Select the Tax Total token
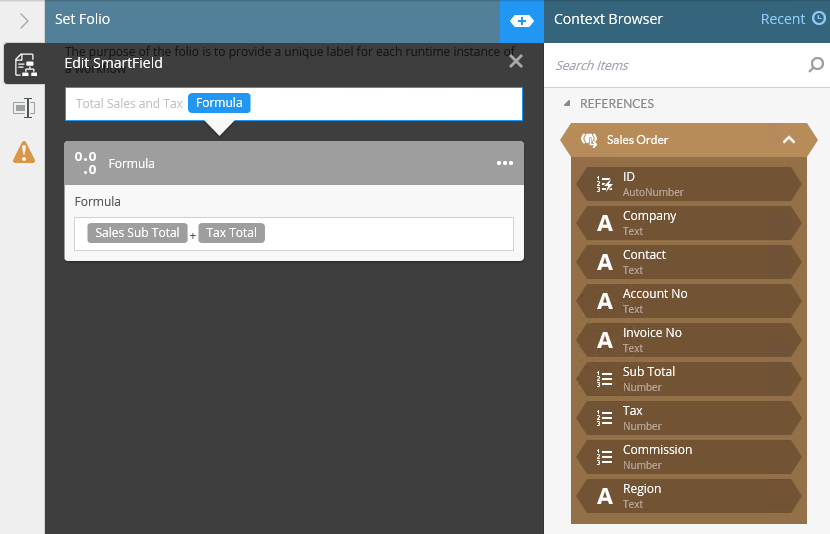 [x=231, y=233]
